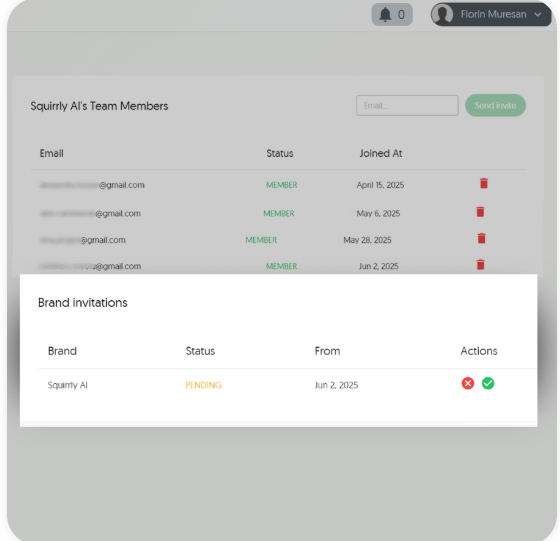
Task: Click the Send invite button
Action: [495, 105]
